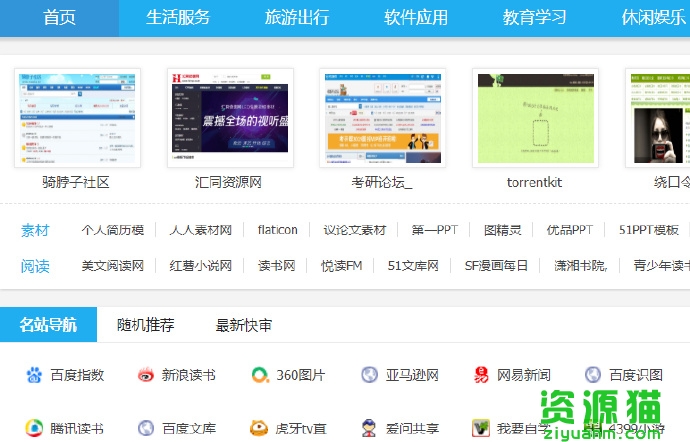Open the 红薯小说网 link

tap(201, 265)
